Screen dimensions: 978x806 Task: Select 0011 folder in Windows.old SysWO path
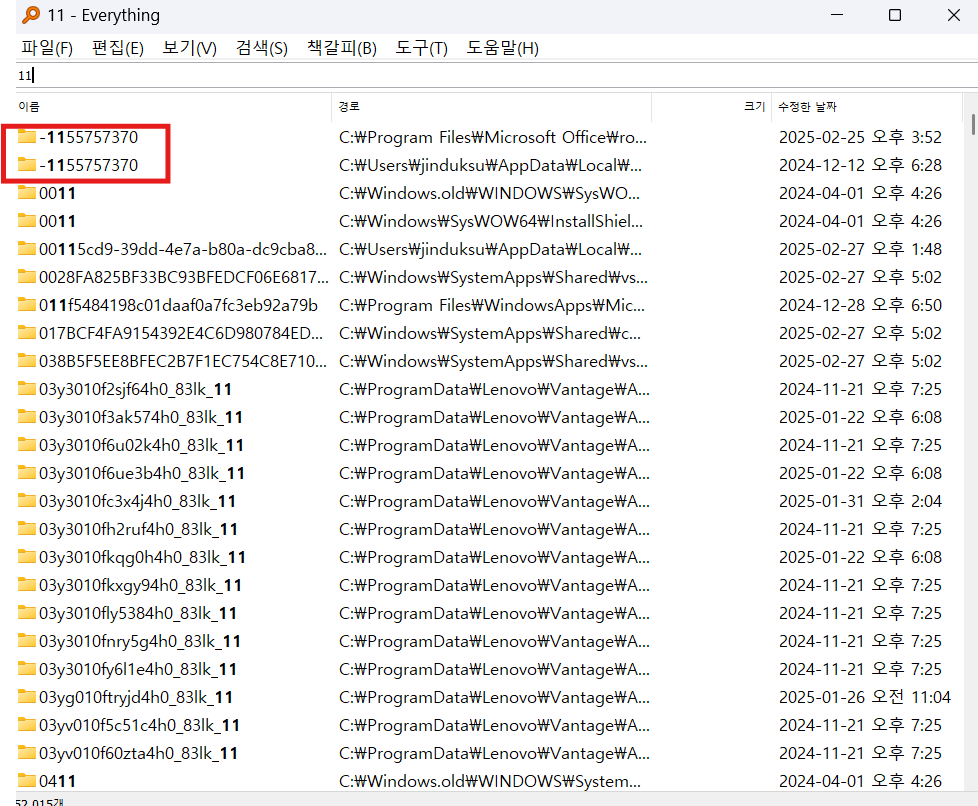pos(57,193)
